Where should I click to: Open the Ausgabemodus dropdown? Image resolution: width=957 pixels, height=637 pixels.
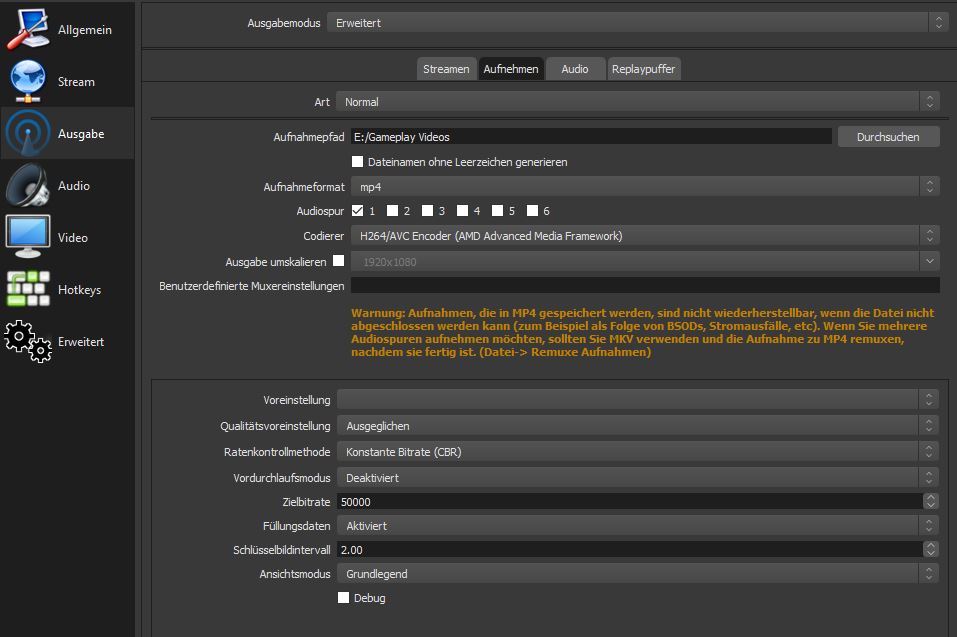coord(636,23)
